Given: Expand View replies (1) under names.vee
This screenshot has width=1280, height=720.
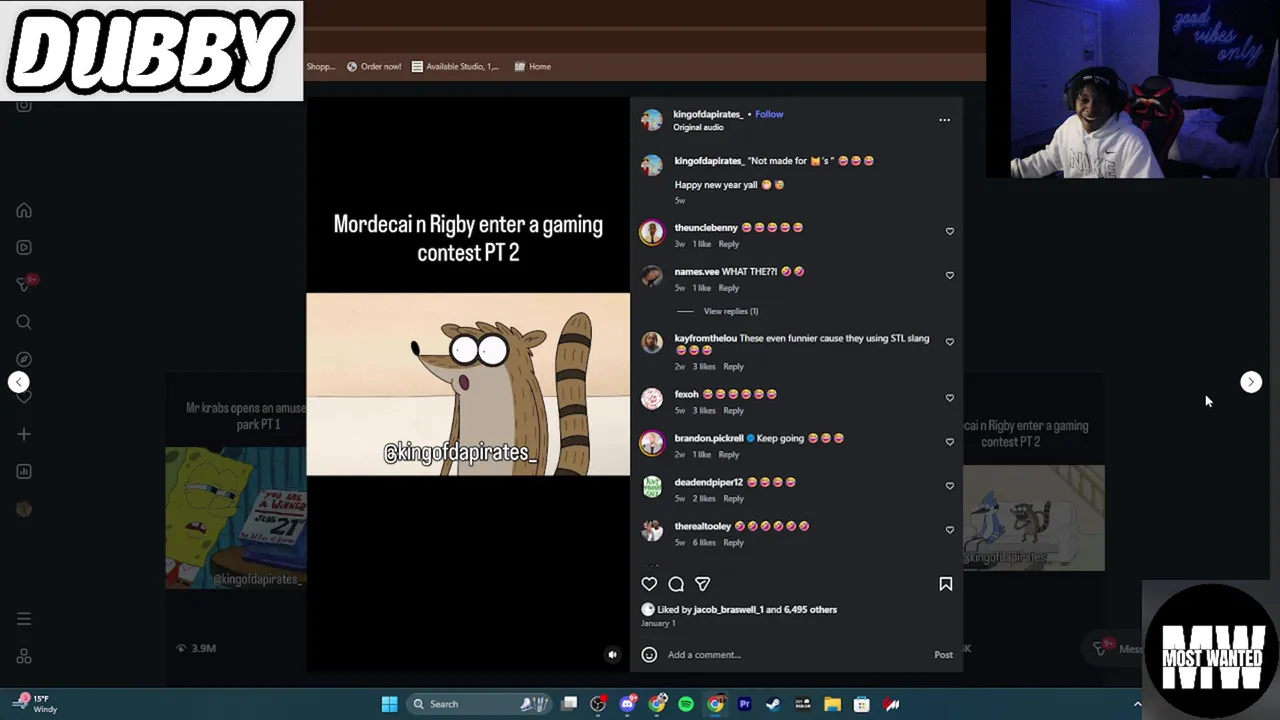Looking at the screenshot, I should [x=731, y=311].
